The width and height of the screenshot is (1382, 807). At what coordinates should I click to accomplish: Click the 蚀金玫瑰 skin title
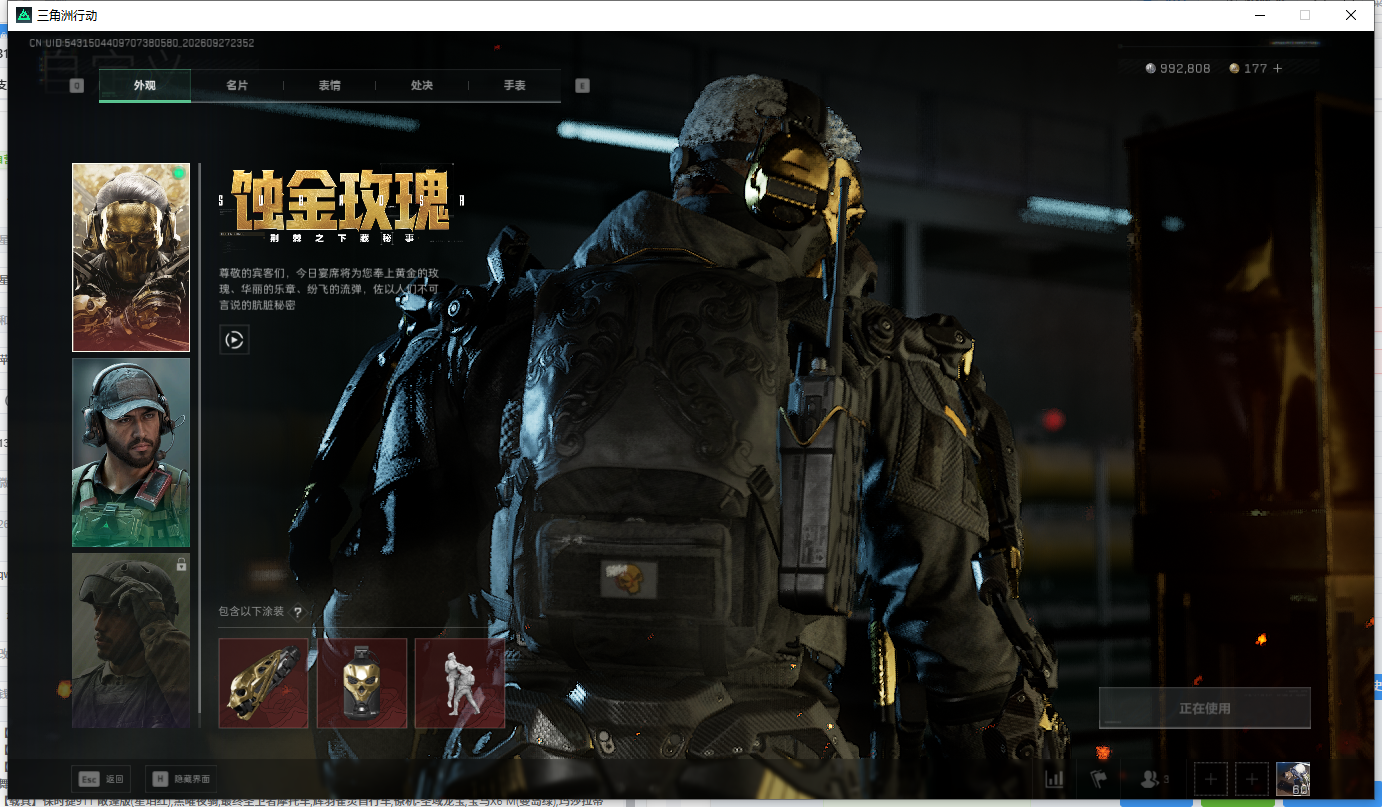point(342,200)
